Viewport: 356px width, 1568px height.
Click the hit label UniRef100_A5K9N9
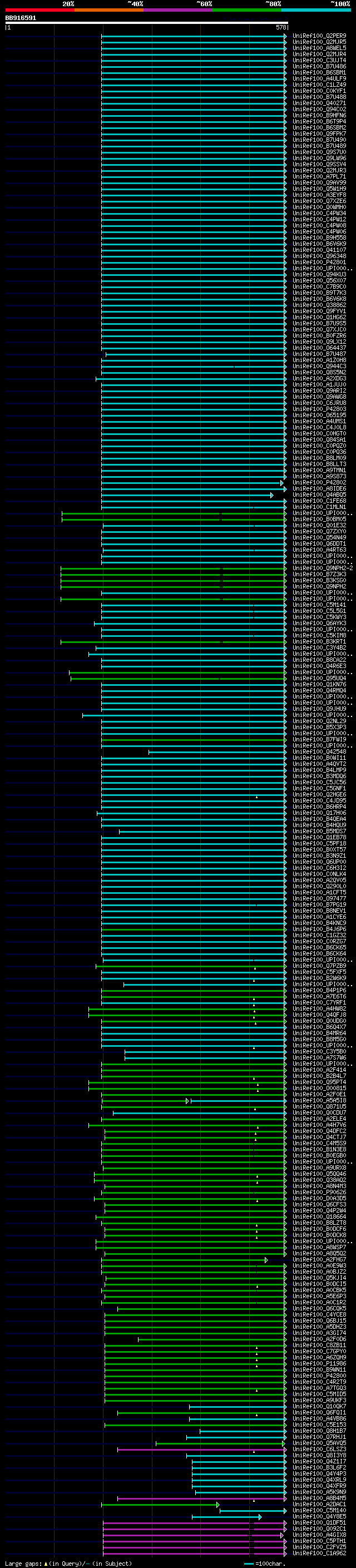tap(319, 1492)
